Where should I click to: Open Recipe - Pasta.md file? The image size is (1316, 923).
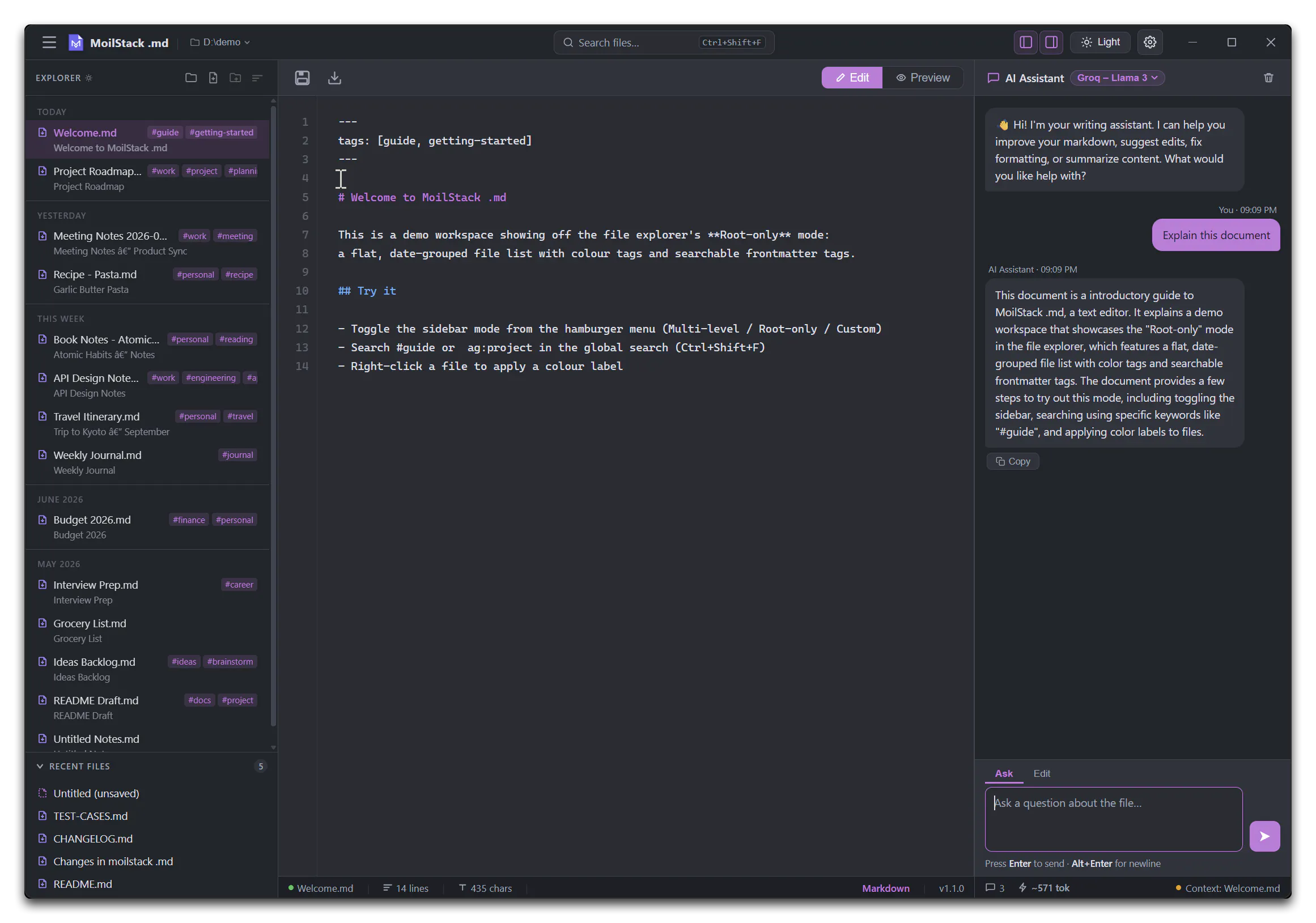(147, 281)
